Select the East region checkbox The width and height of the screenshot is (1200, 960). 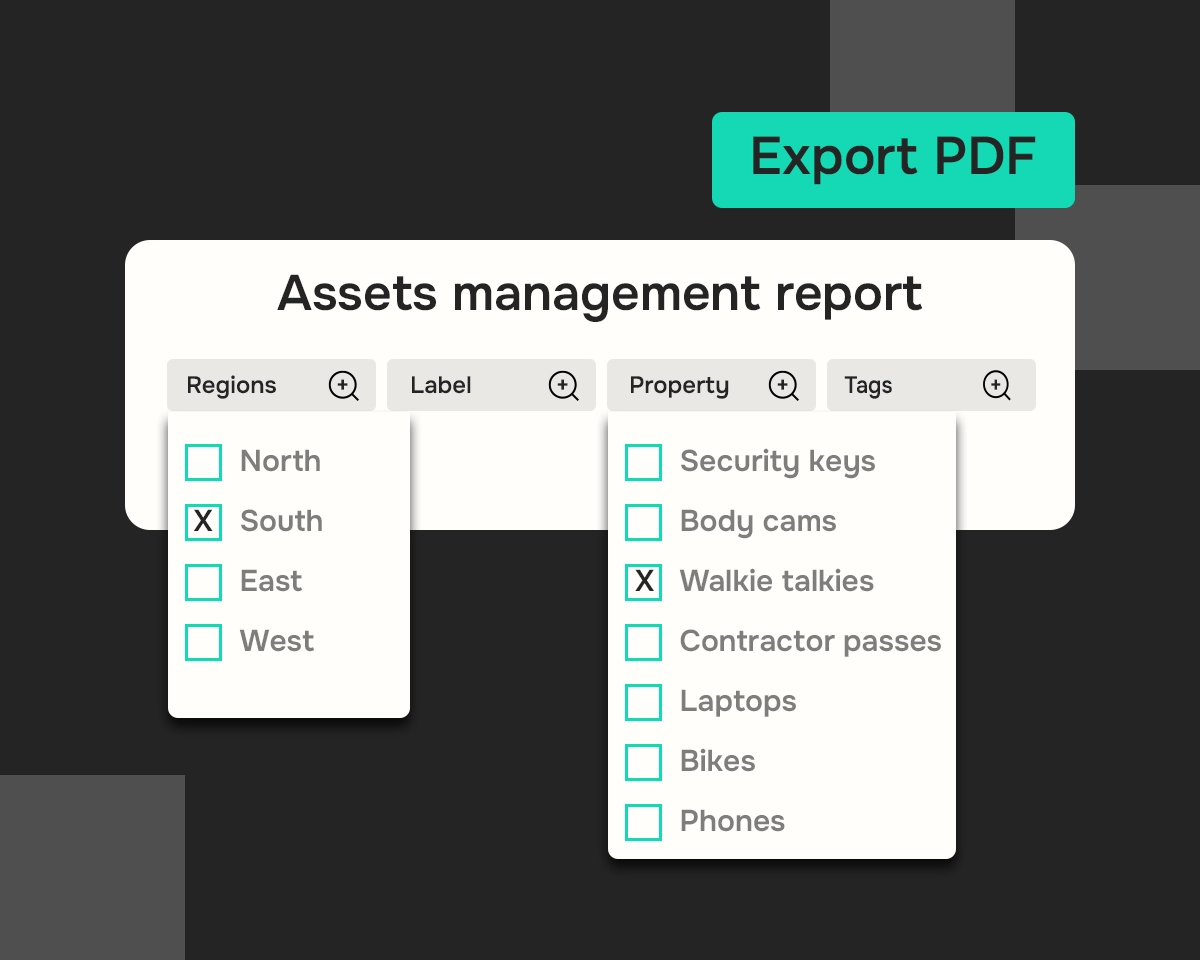coord(203,582)
